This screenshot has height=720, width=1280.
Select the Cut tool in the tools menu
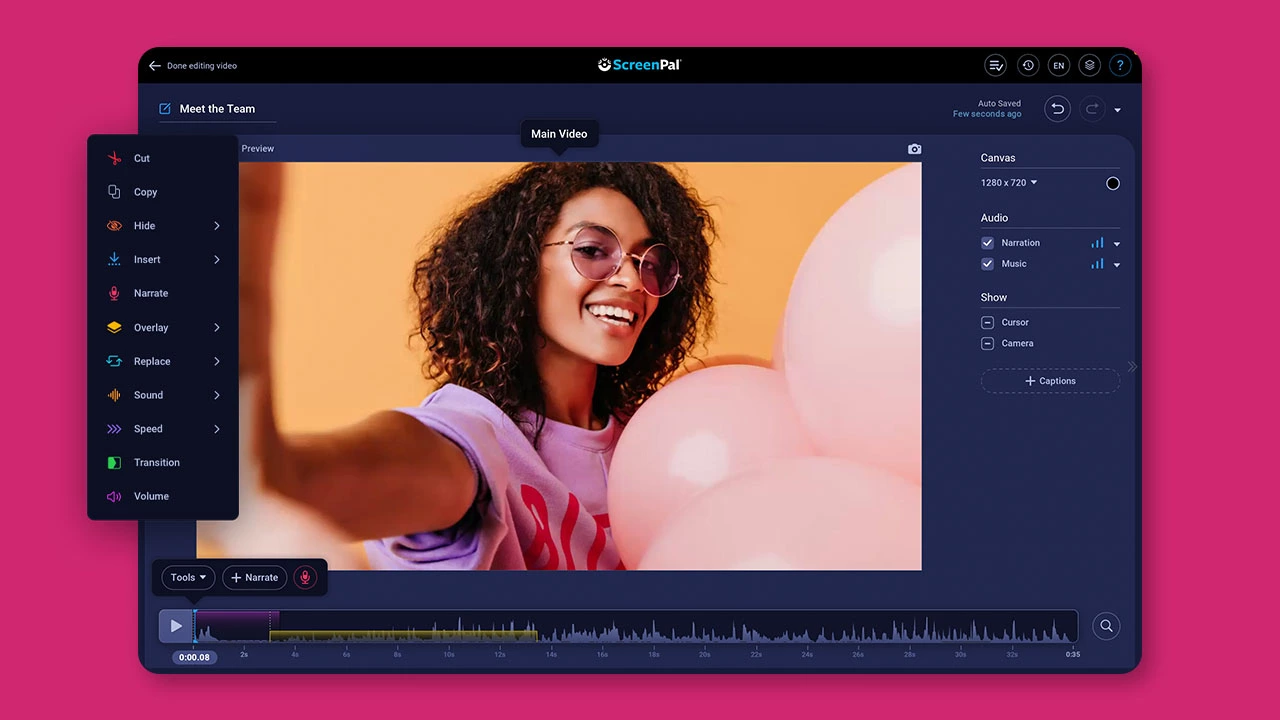pyautogui.click(x=141, y=158)
